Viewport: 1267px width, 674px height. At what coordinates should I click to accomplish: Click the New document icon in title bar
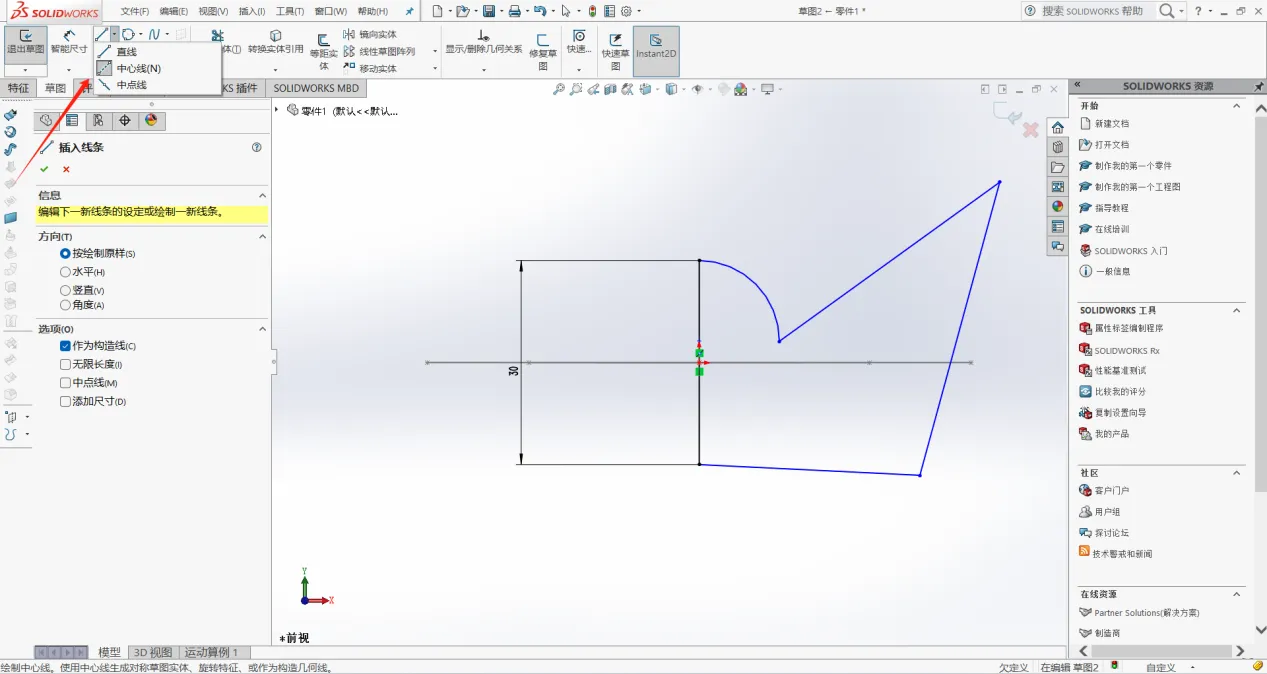[436, 11]
